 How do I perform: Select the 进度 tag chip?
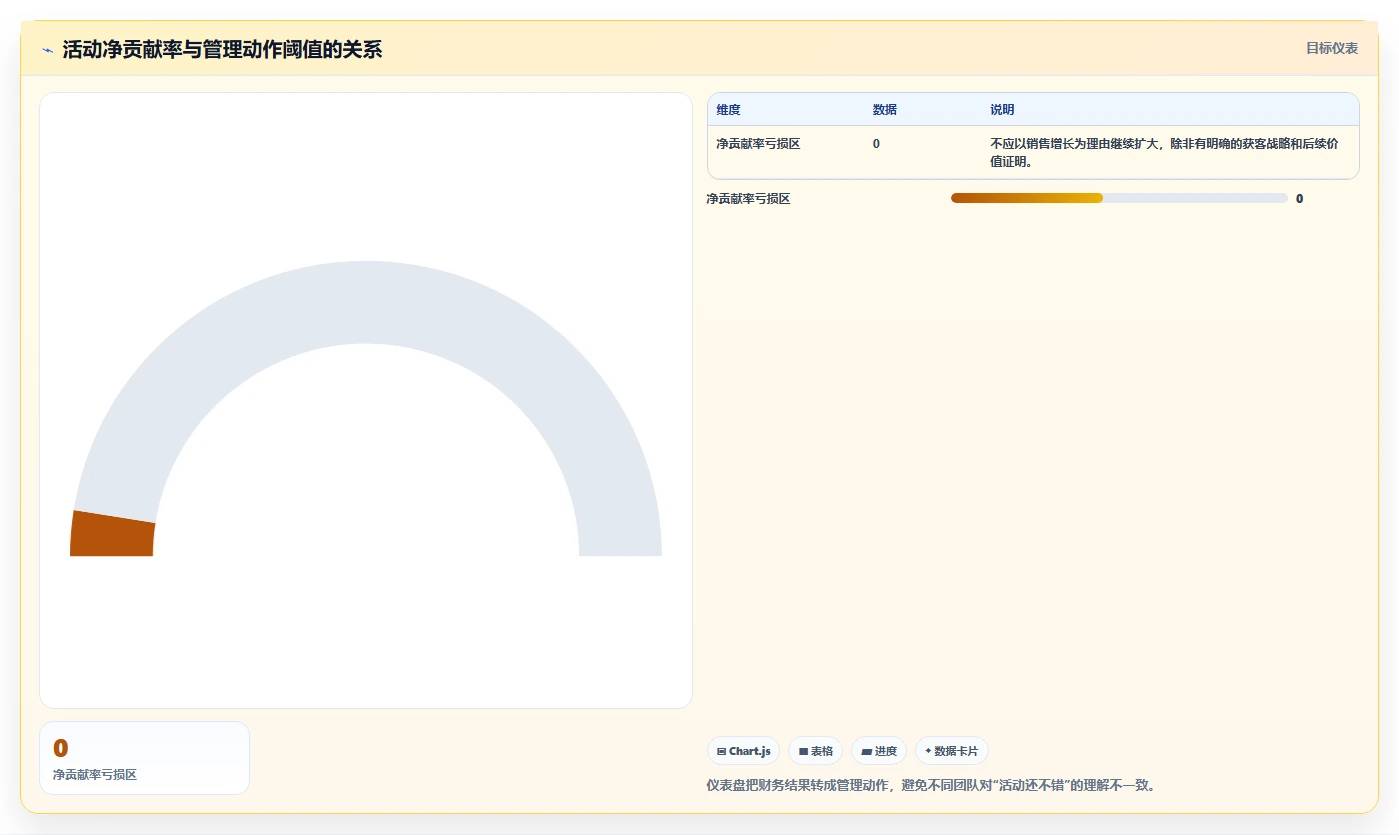pyautogui.click(x=878, y=751)
